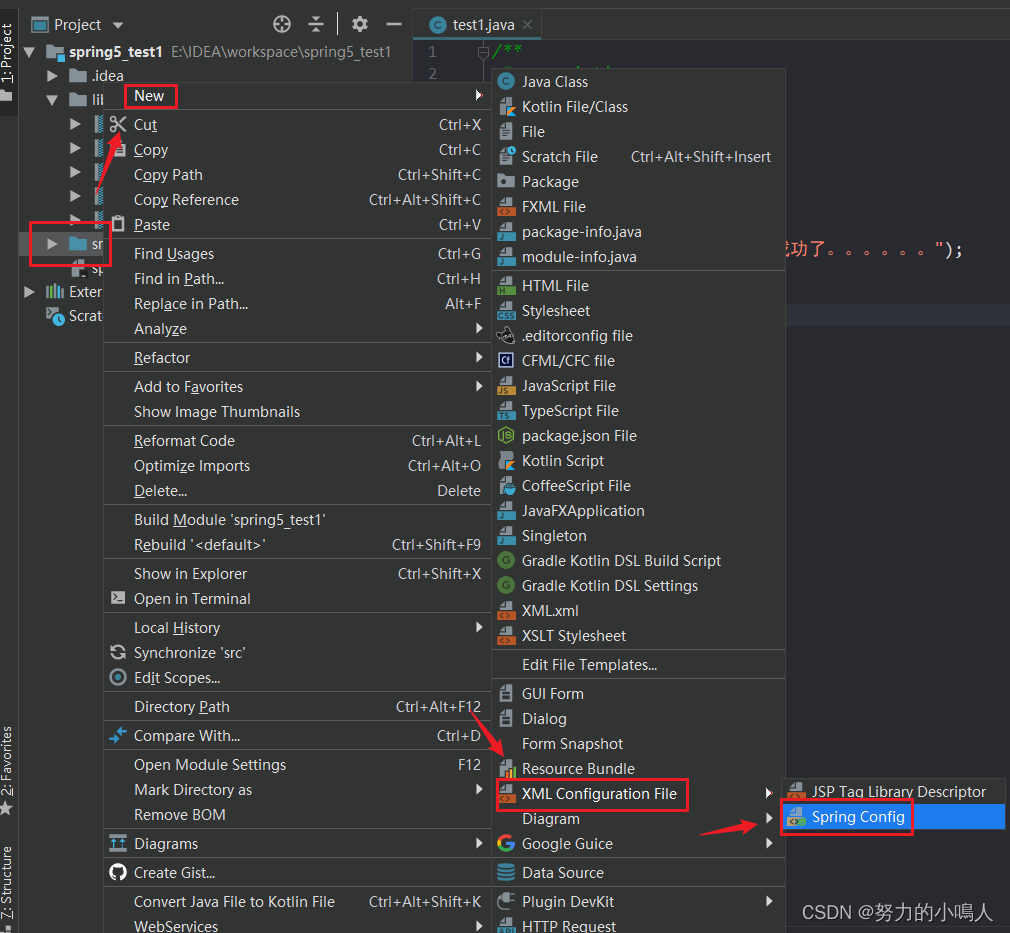Click the Plugin DevKit icon
This screenshot has width=1010, height=933.
pos(507,901)
